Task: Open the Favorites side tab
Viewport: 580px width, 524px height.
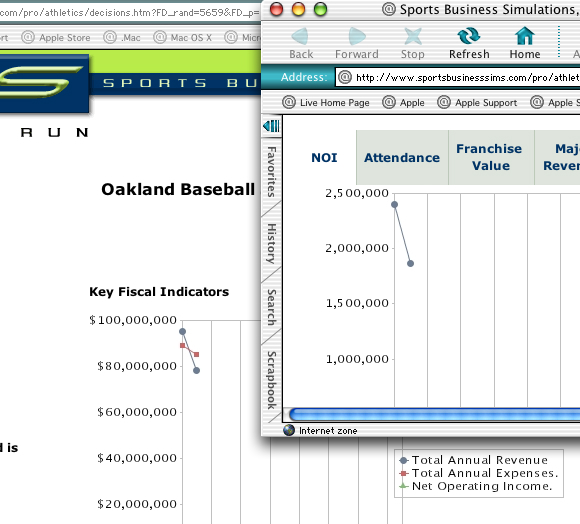Action: pyautogui.click(x=272, y=172)
